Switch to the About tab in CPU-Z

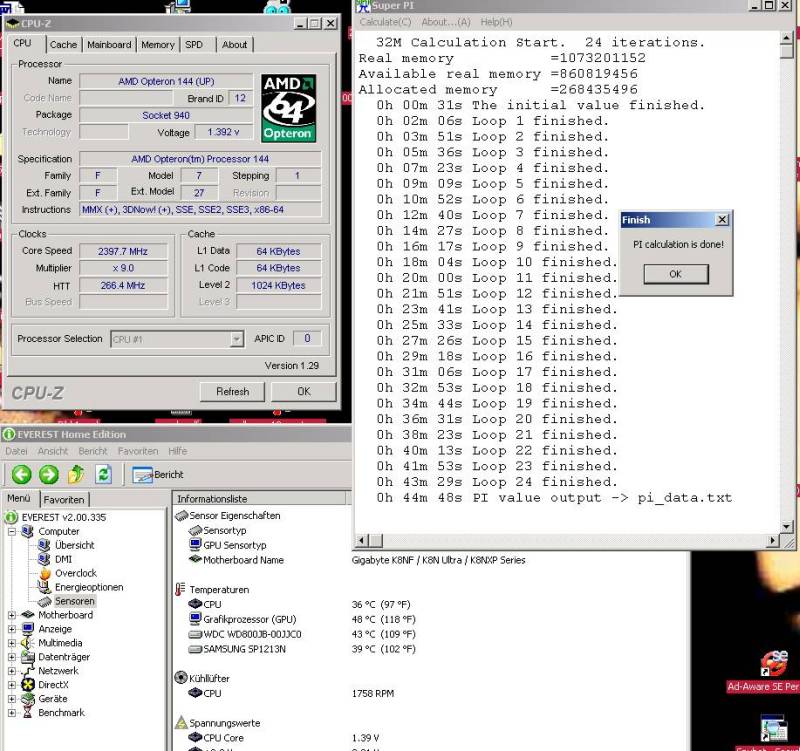tap(234, 45)
